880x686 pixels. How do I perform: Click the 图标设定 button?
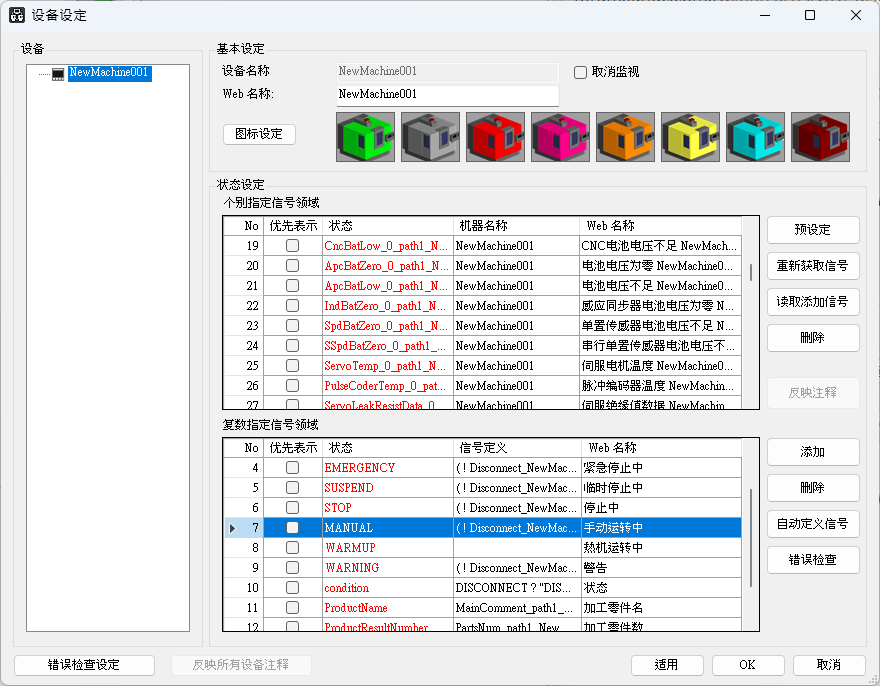click(x=259, y=134)
